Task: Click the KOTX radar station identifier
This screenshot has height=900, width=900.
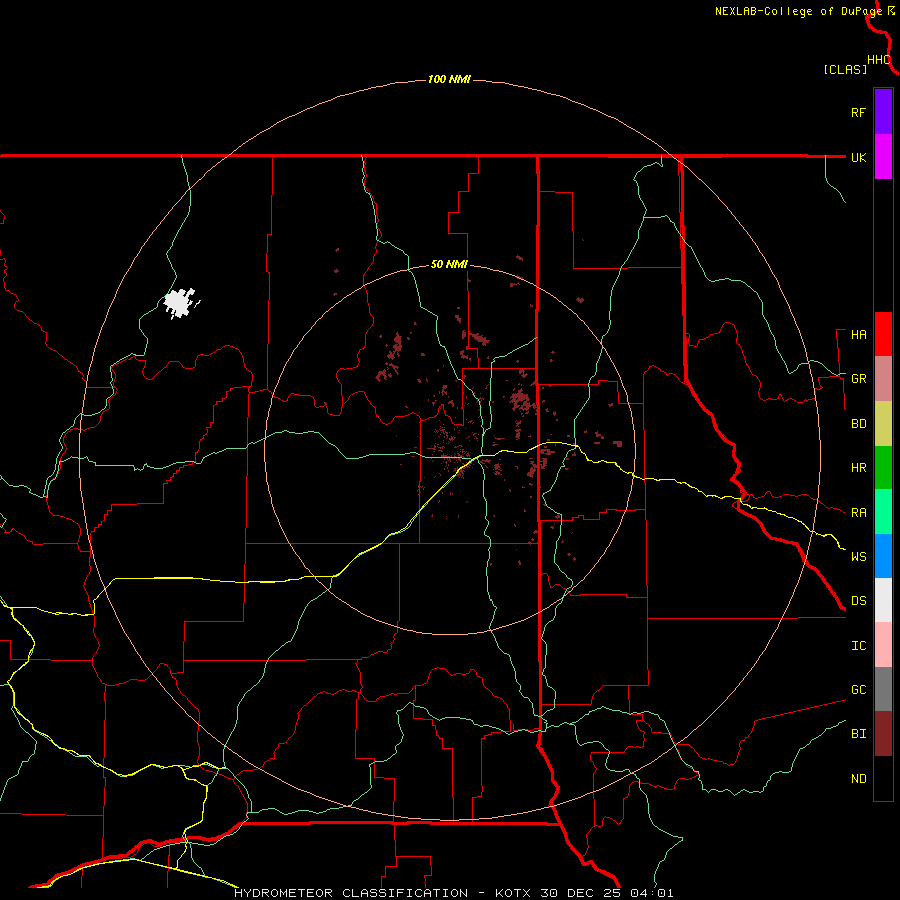Action: [x=513, y=893]
